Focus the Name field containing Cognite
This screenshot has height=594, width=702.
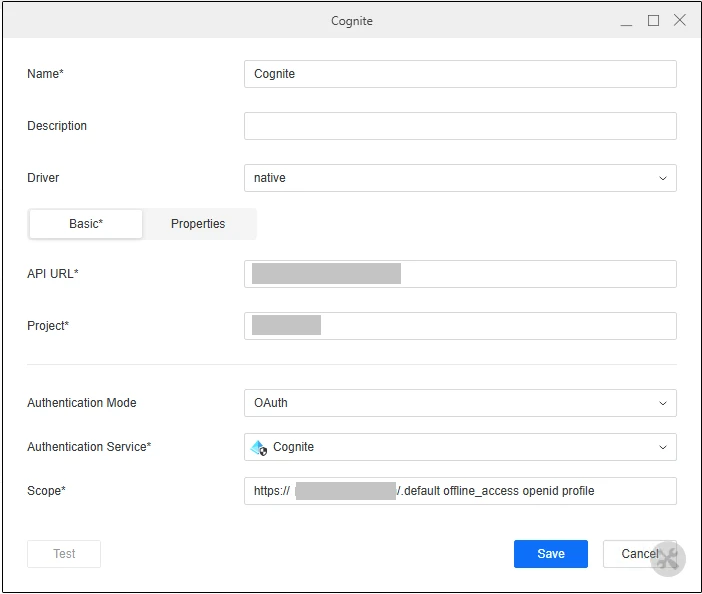pos(460,74)
